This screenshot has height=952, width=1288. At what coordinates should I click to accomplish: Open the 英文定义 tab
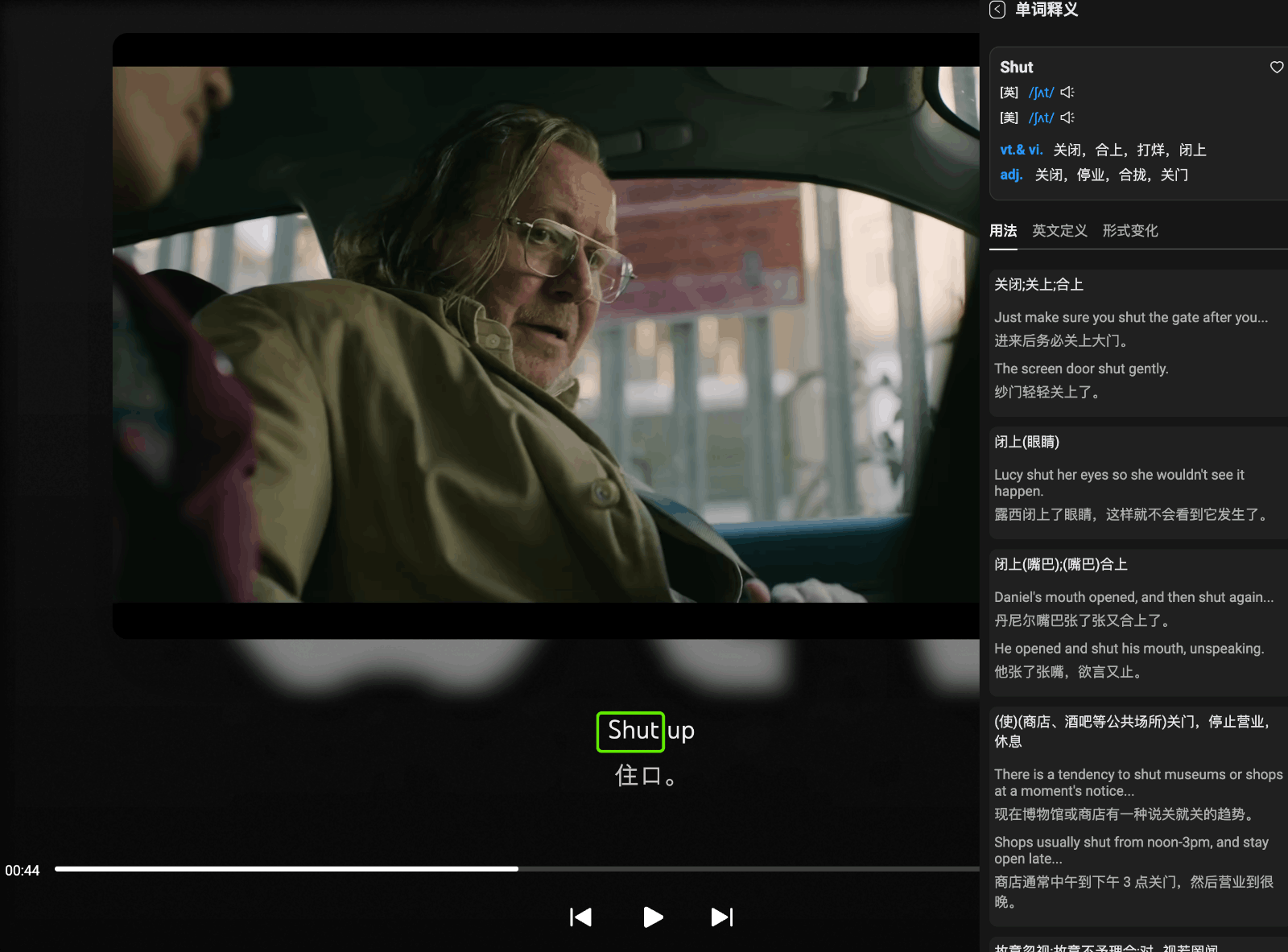coord(1059,231)
